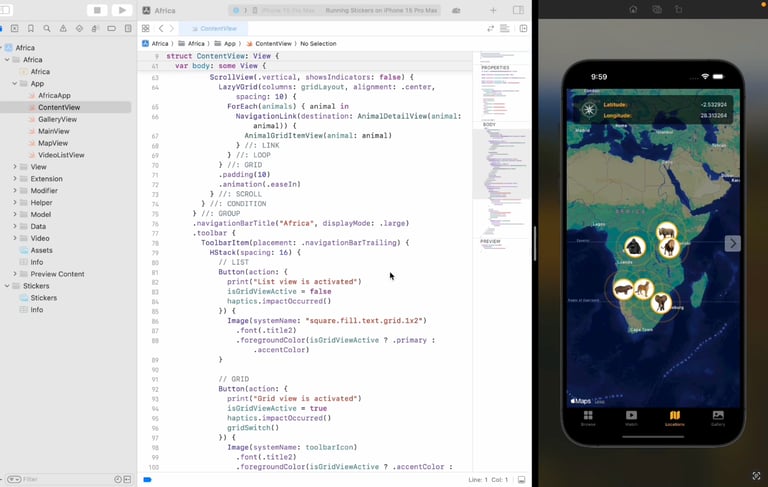Toggle source-control status filter icon

pos(127,479)
